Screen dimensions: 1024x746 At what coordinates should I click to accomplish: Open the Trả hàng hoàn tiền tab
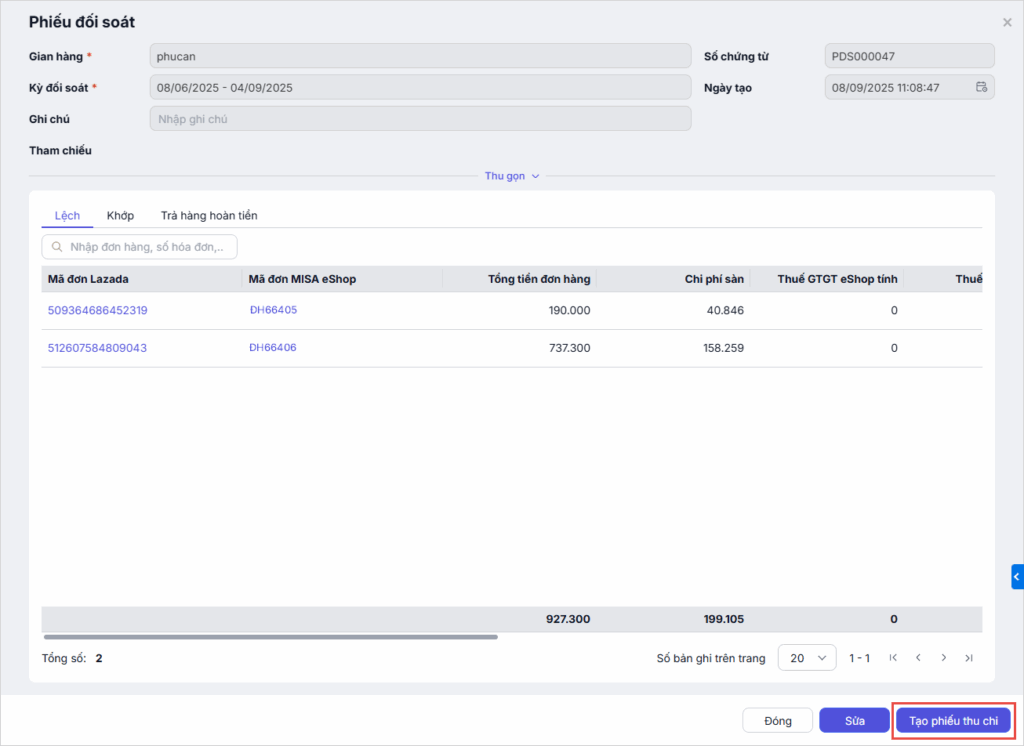tap(209, 215)
